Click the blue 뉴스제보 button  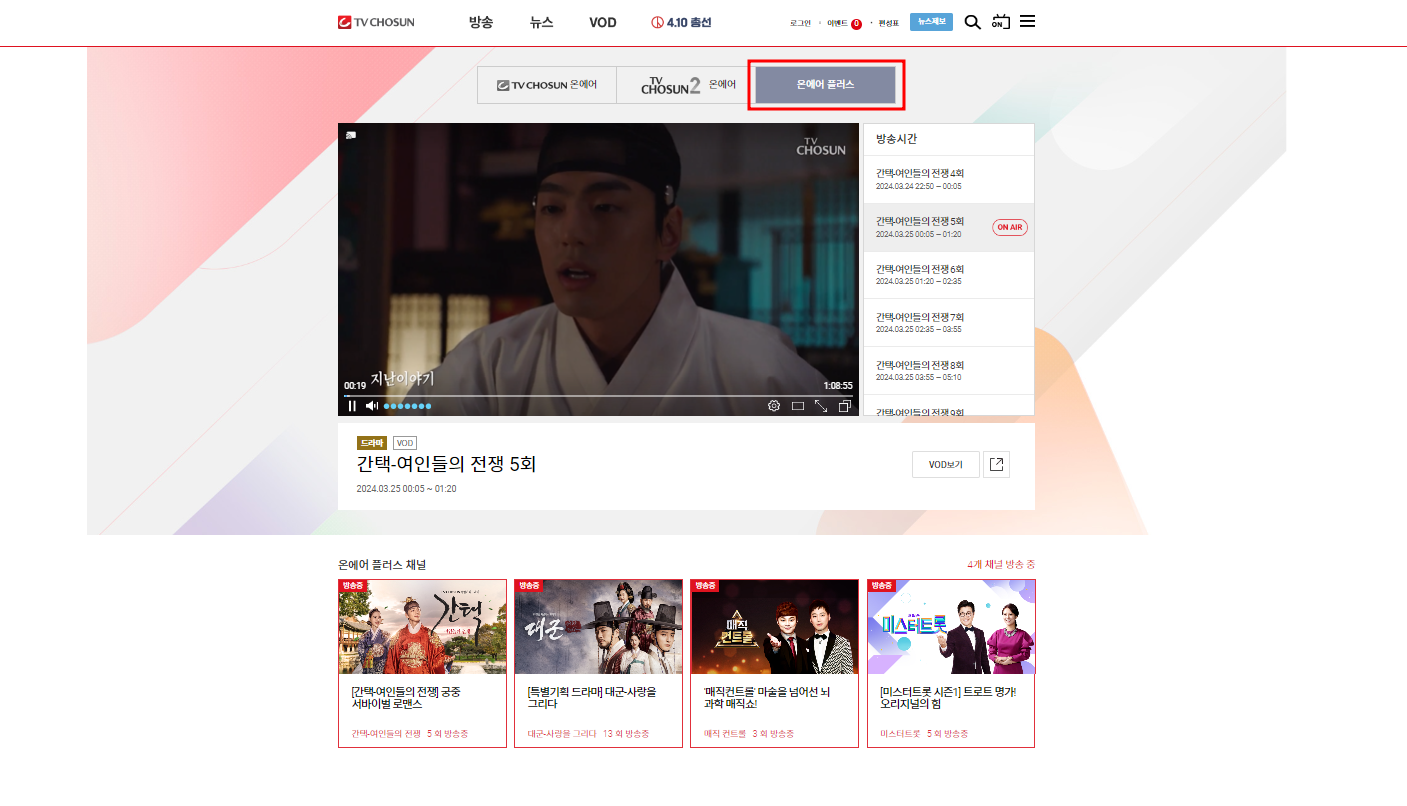931,22
